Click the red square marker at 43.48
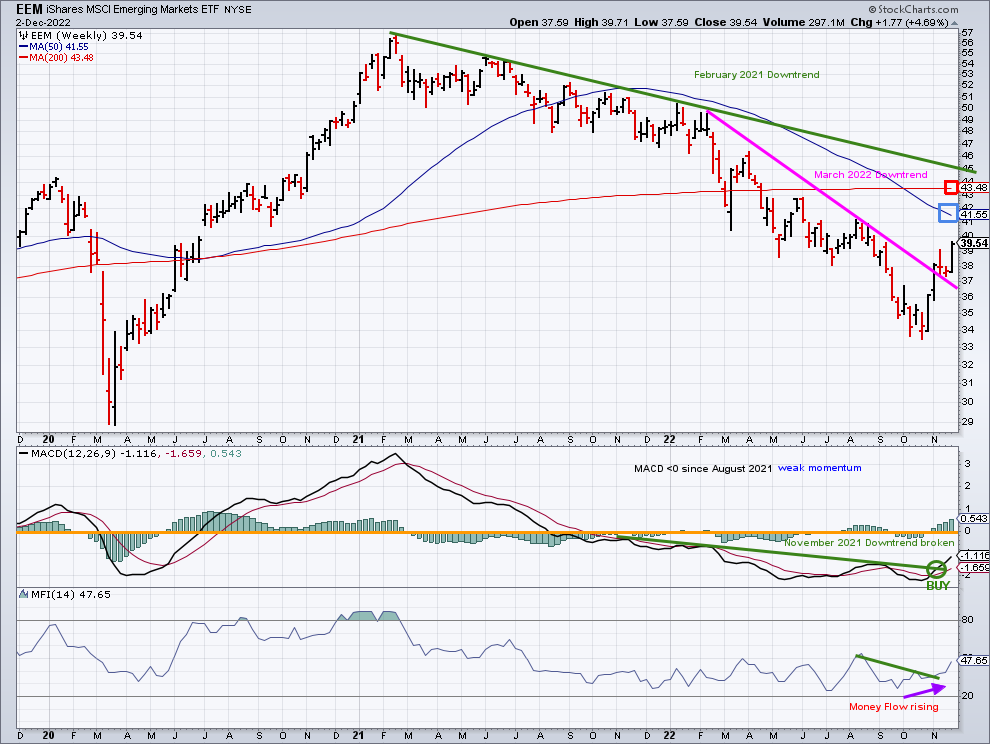 coord(950,187)
